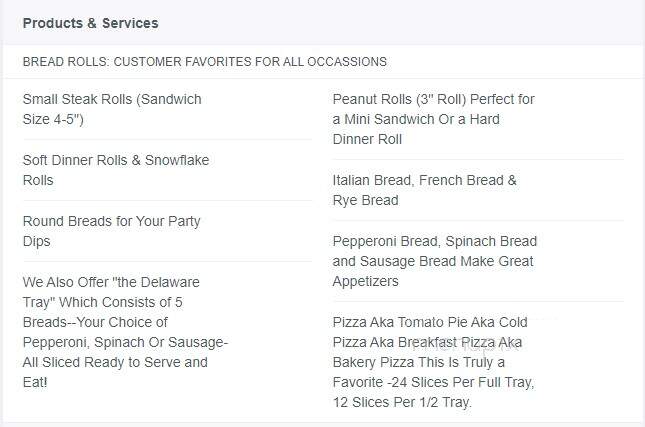Click Round Breads for Your Party Dips

coord(111,231)
